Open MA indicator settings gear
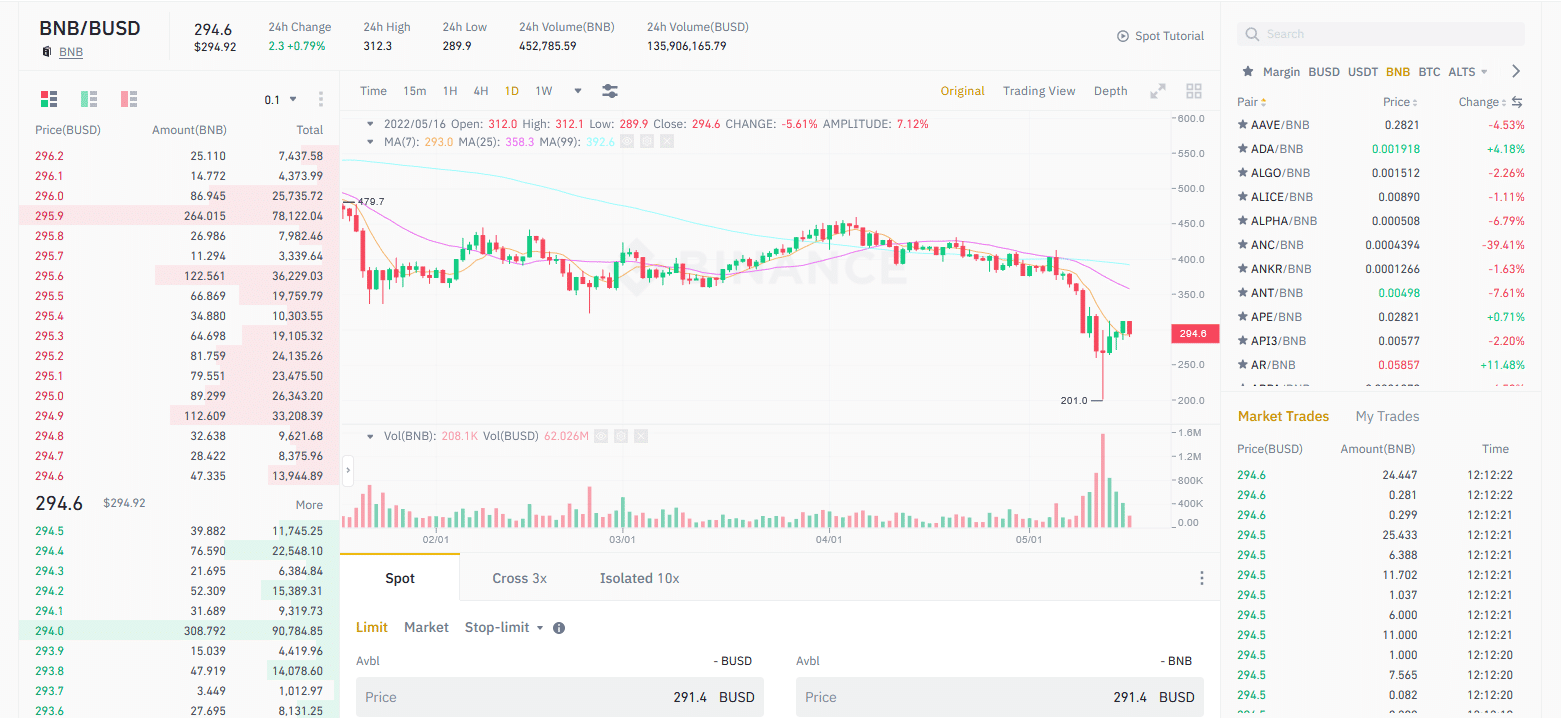Image resolution: width=1561 pixels, height=718 pixels. click(x=647, y=142)
